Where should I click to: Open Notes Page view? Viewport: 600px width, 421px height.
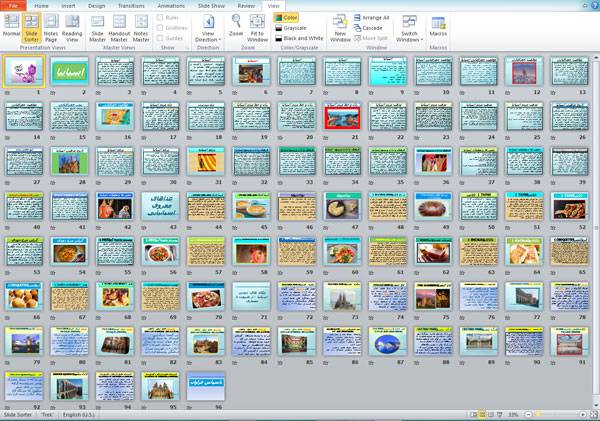point(51,28)
